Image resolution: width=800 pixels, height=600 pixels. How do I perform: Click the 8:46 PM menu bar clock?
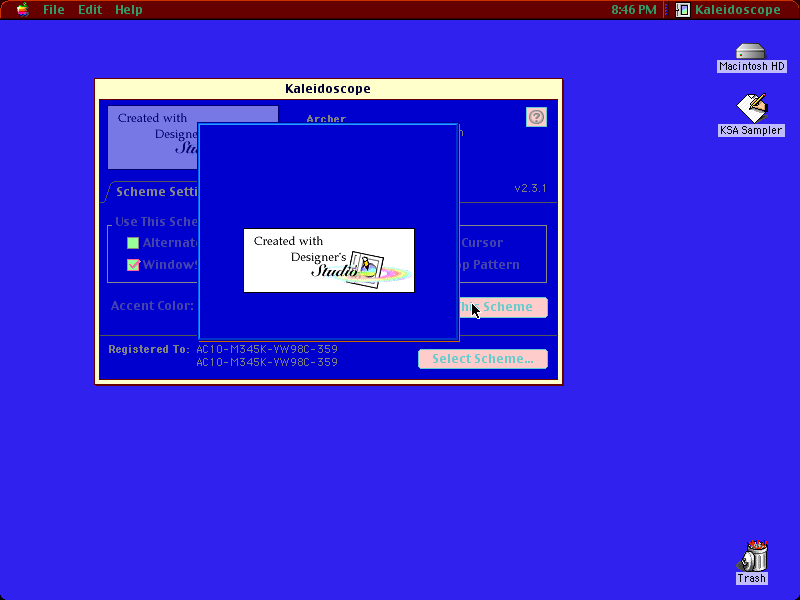[x=634, y=10]
